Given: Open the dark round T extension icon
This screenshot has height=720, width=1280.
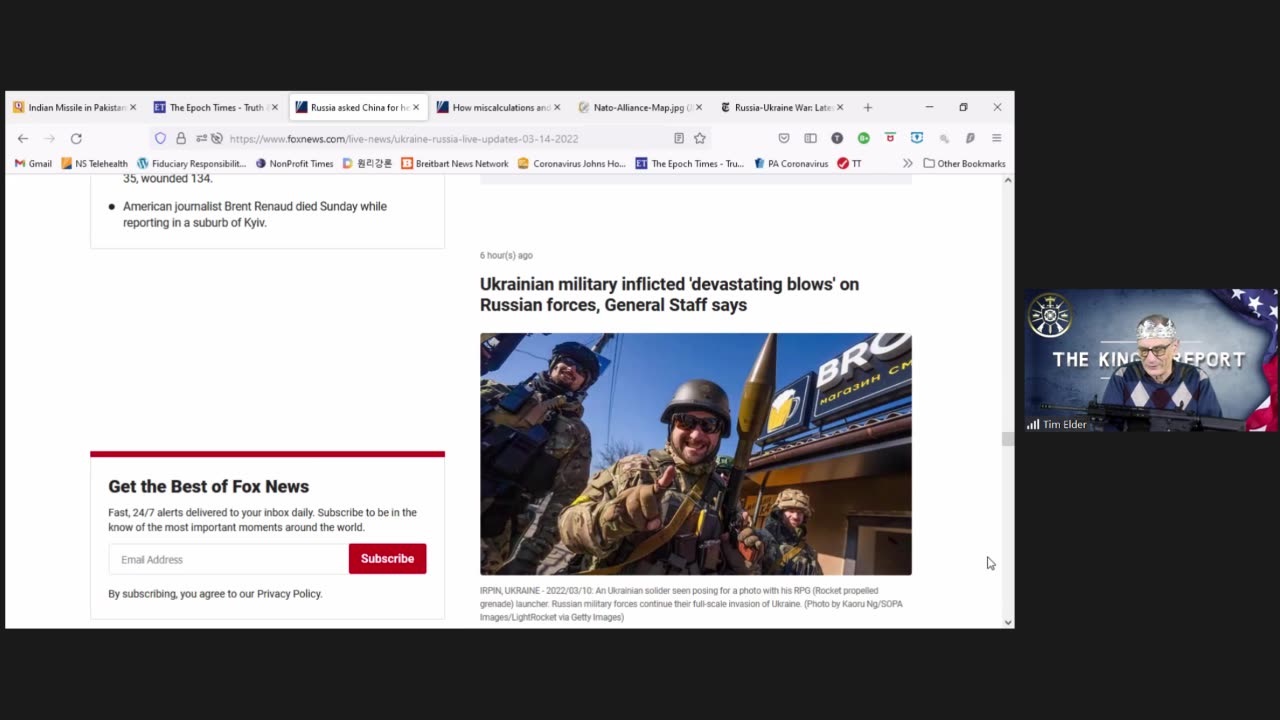Looking at the screenshot, I should [x=837, y=138].
